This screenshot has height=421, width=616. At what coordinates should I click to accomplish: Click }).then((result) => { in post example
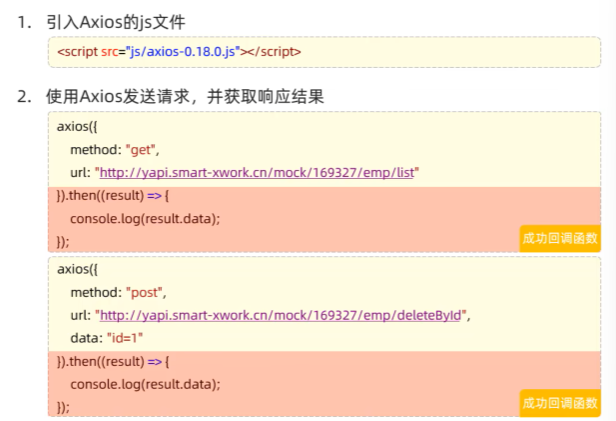click(x=113, y=361)
